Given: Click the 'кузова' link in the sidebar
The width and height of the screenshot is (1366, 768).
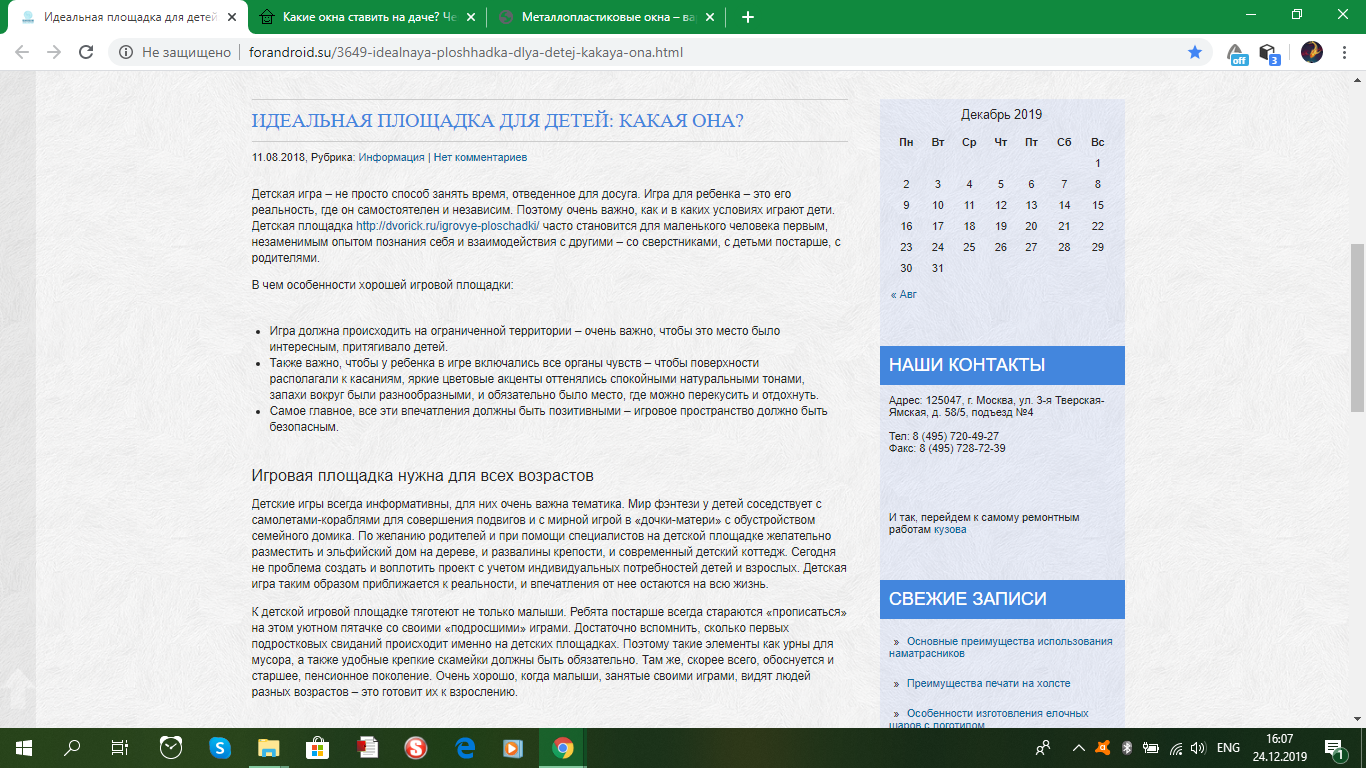Looking at the screenshot, I should pos(950,530).
